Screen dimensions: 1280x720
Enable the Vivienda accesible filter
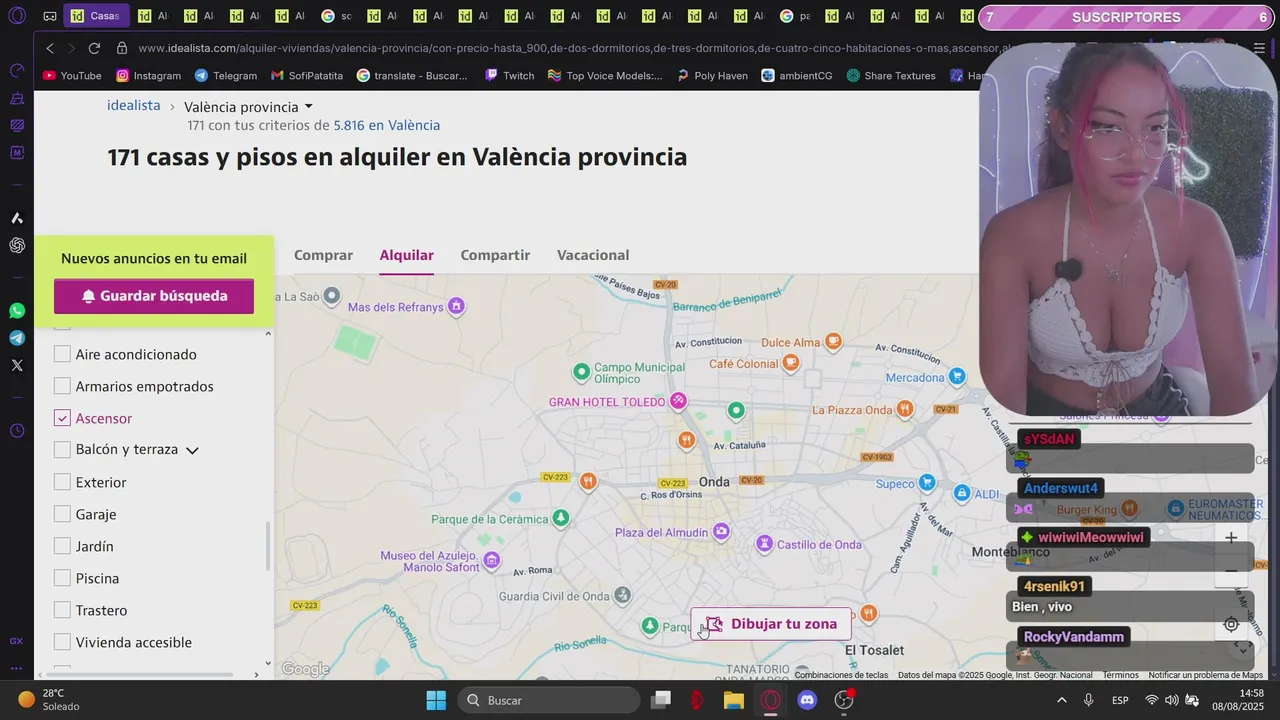tap(62, 642)
